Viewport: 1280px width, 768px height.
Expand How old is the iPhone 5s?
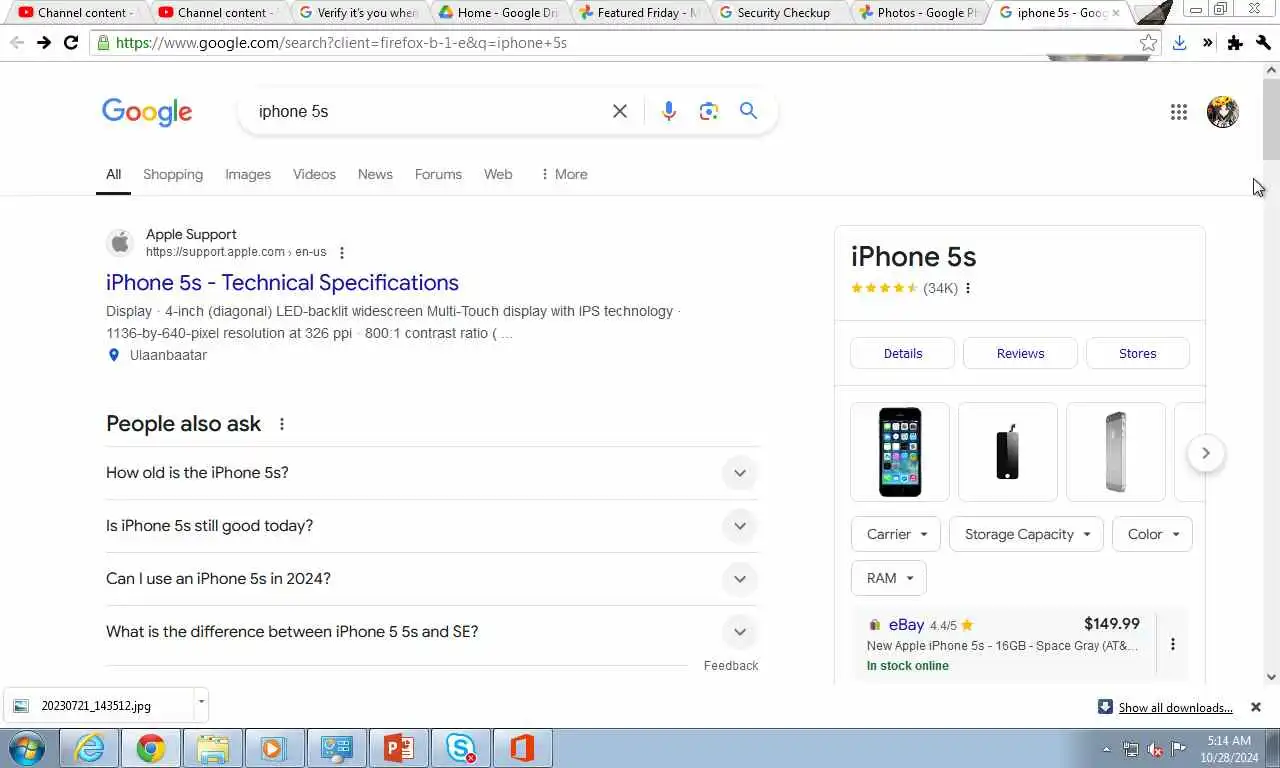432,473
